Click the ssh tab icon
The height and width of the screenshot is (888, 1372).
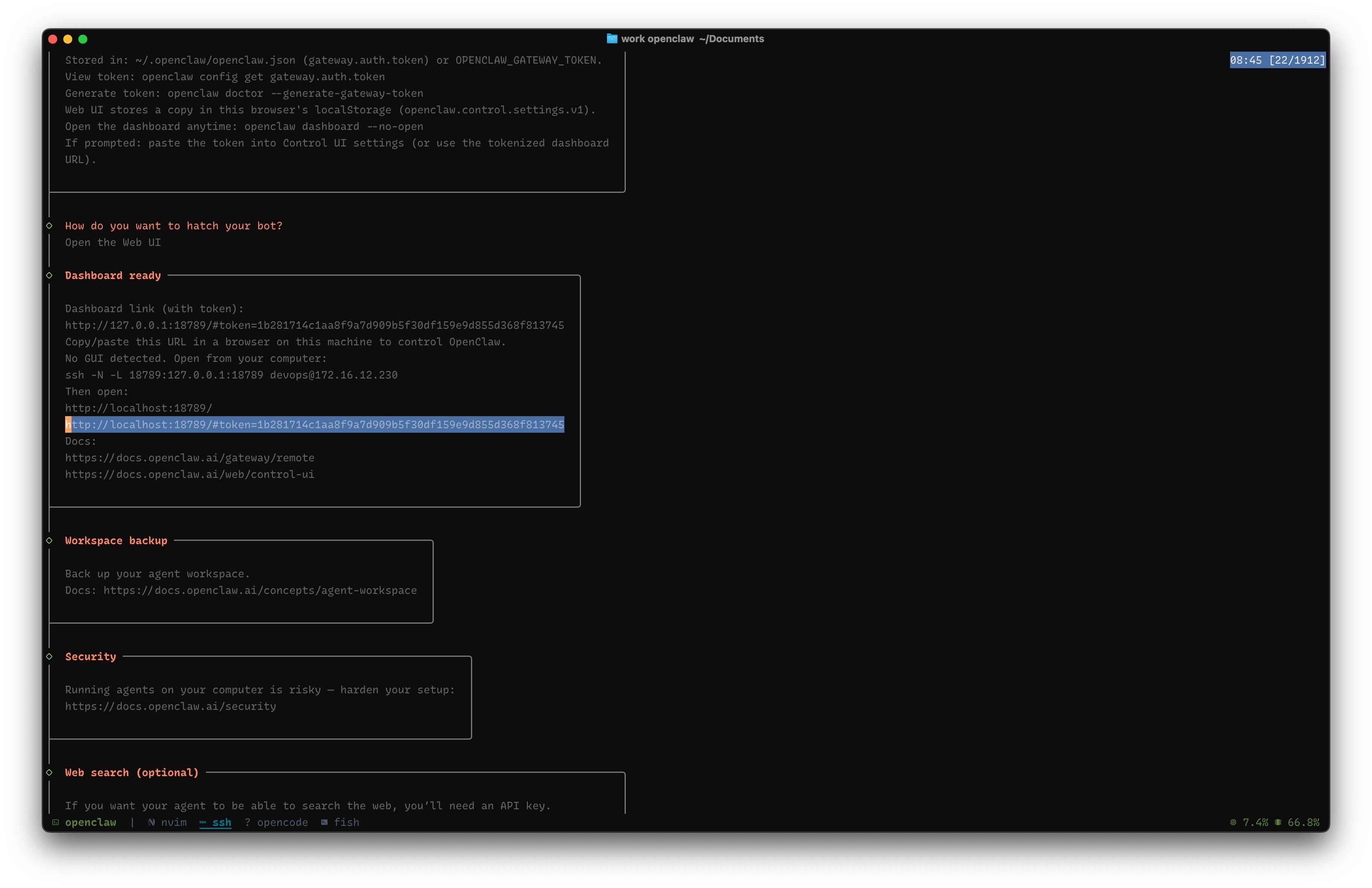tap(203, 822)
